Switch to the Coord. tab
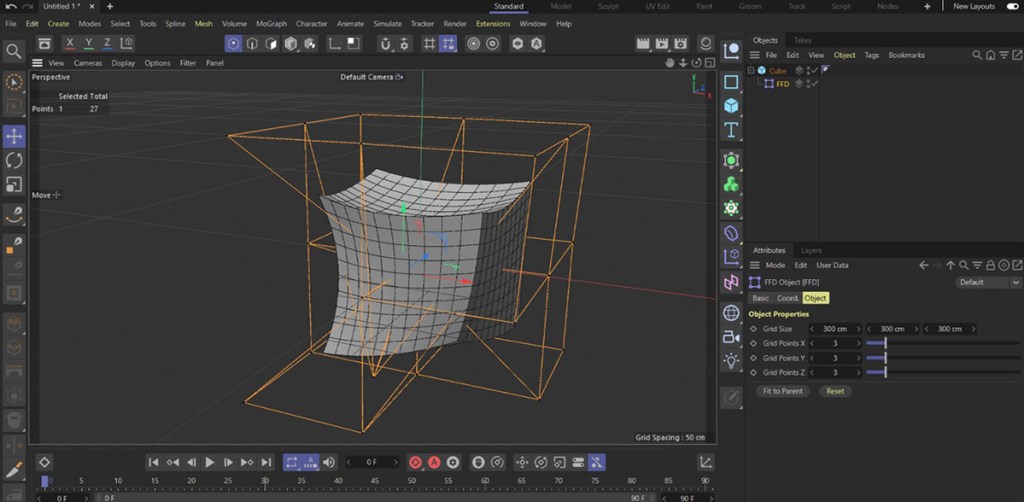Screen dimensions: 1024x502 point(787,298)
